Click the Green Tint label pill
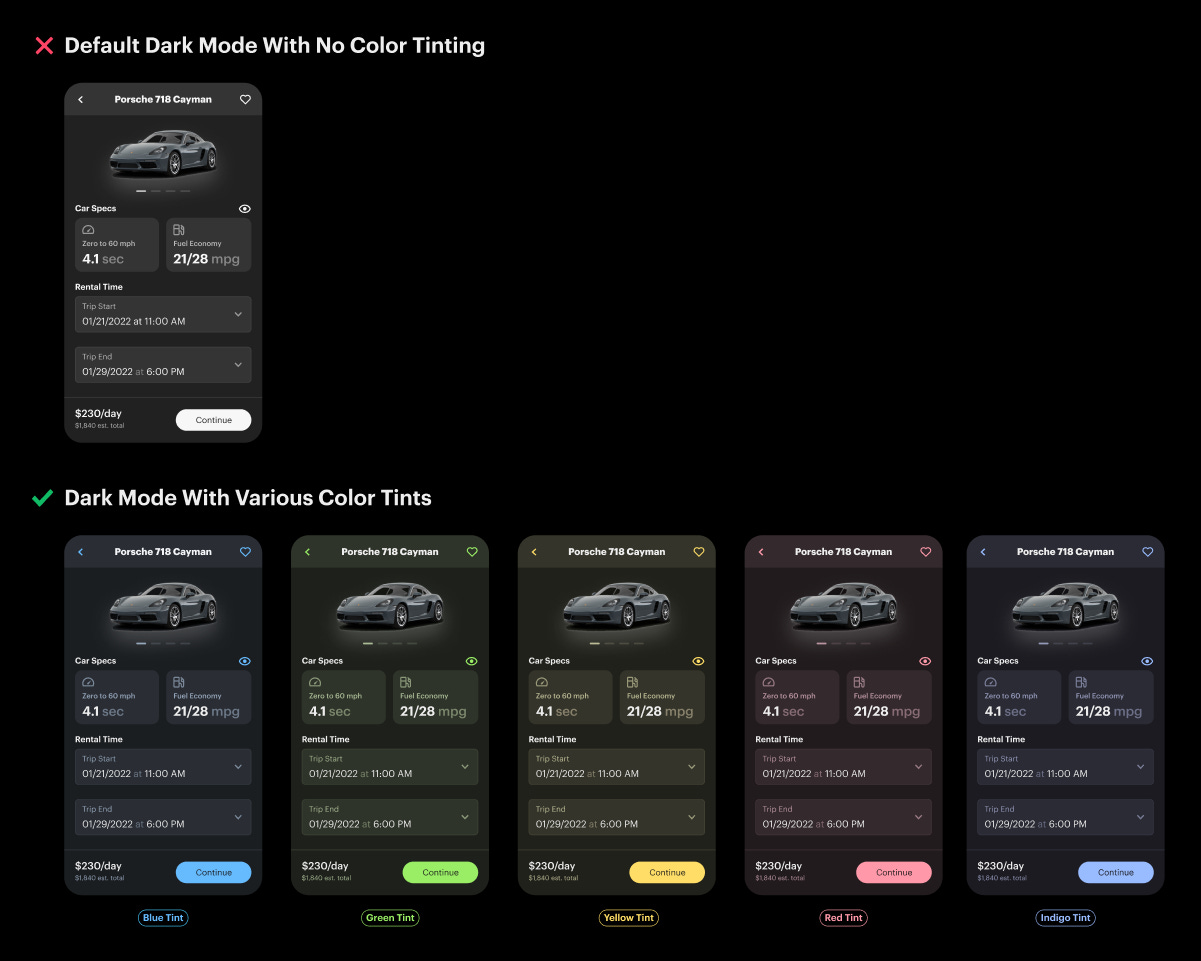1201x961 pixels. 390,918
